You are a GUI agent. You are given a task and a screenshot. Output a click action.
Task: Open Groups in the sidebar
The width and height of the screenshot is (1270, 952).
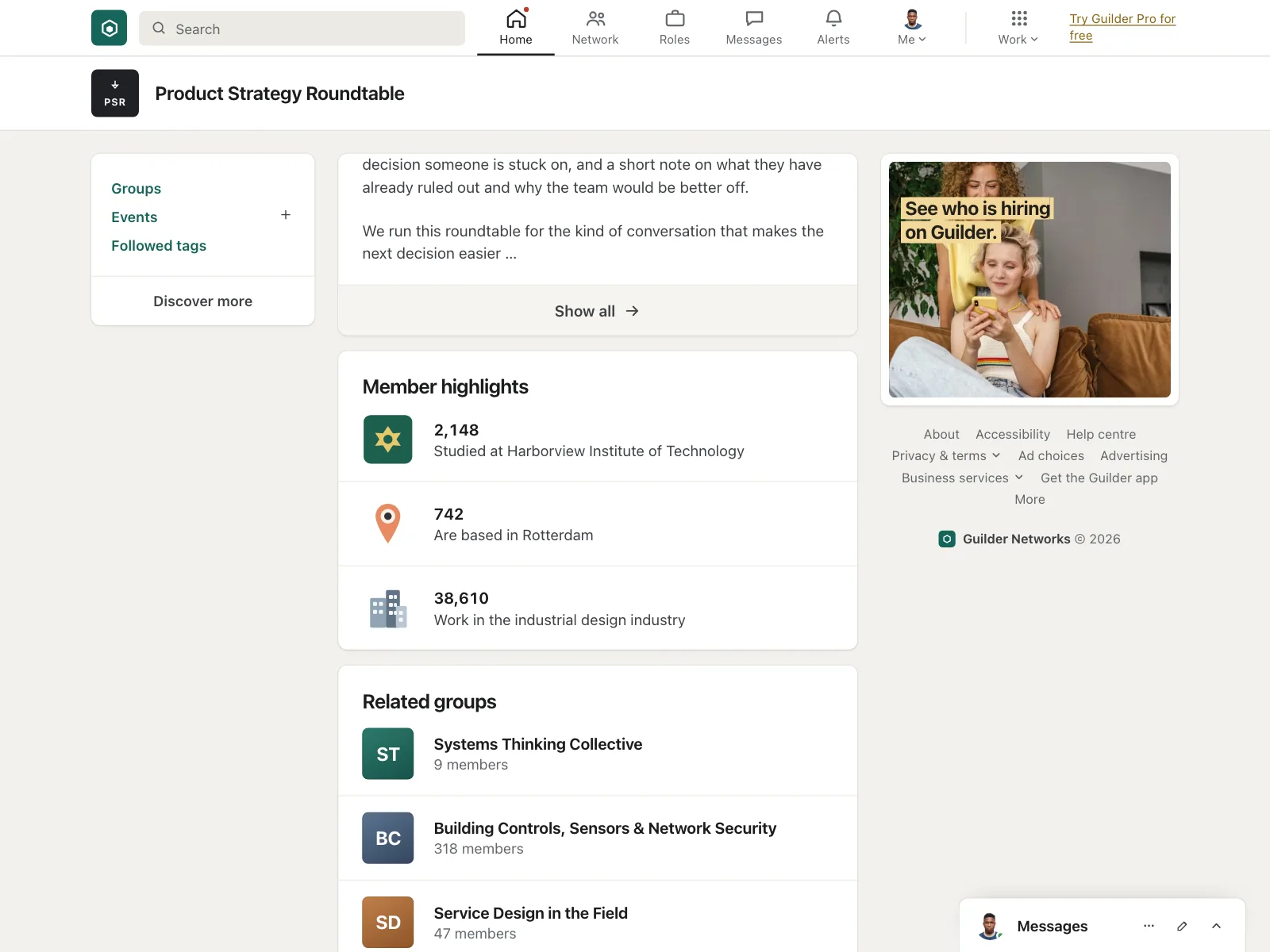[x=137, y=189]
